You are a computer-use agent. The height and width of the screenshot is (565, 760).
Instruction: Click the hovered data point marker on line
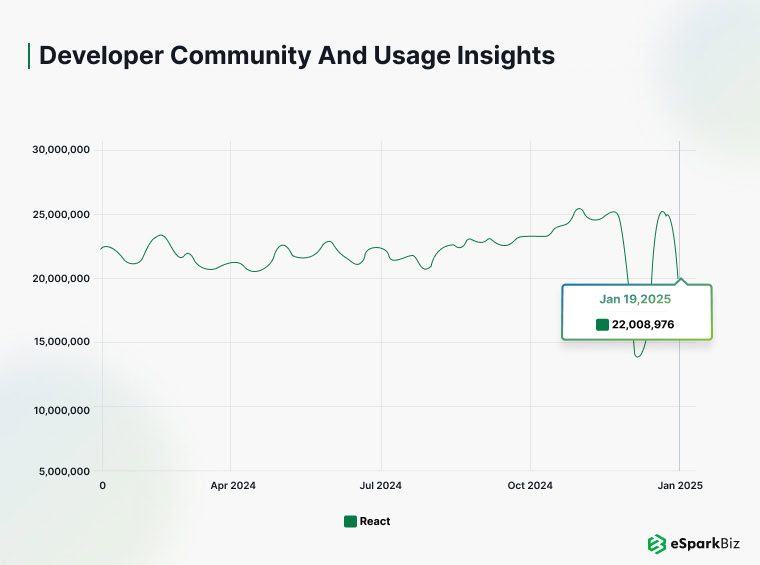(681, 279)
